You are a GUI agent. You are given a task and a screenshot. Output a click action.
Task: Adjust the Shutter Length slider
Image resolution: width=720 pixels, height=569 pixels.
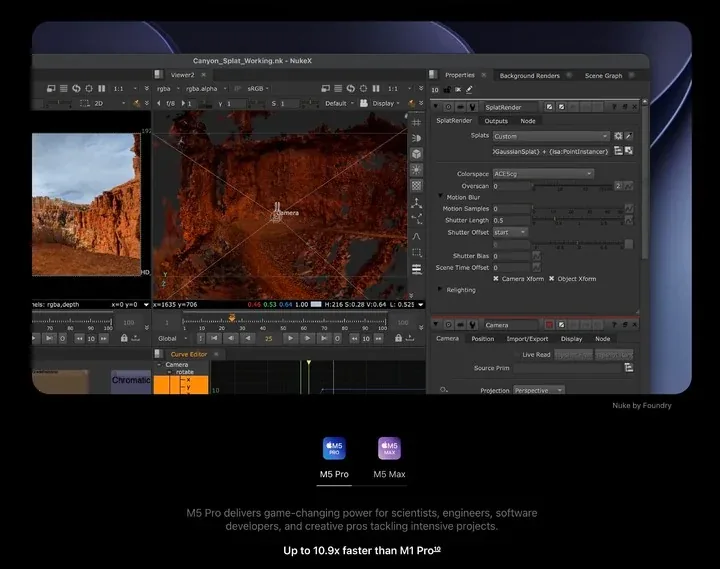point(578,219)
